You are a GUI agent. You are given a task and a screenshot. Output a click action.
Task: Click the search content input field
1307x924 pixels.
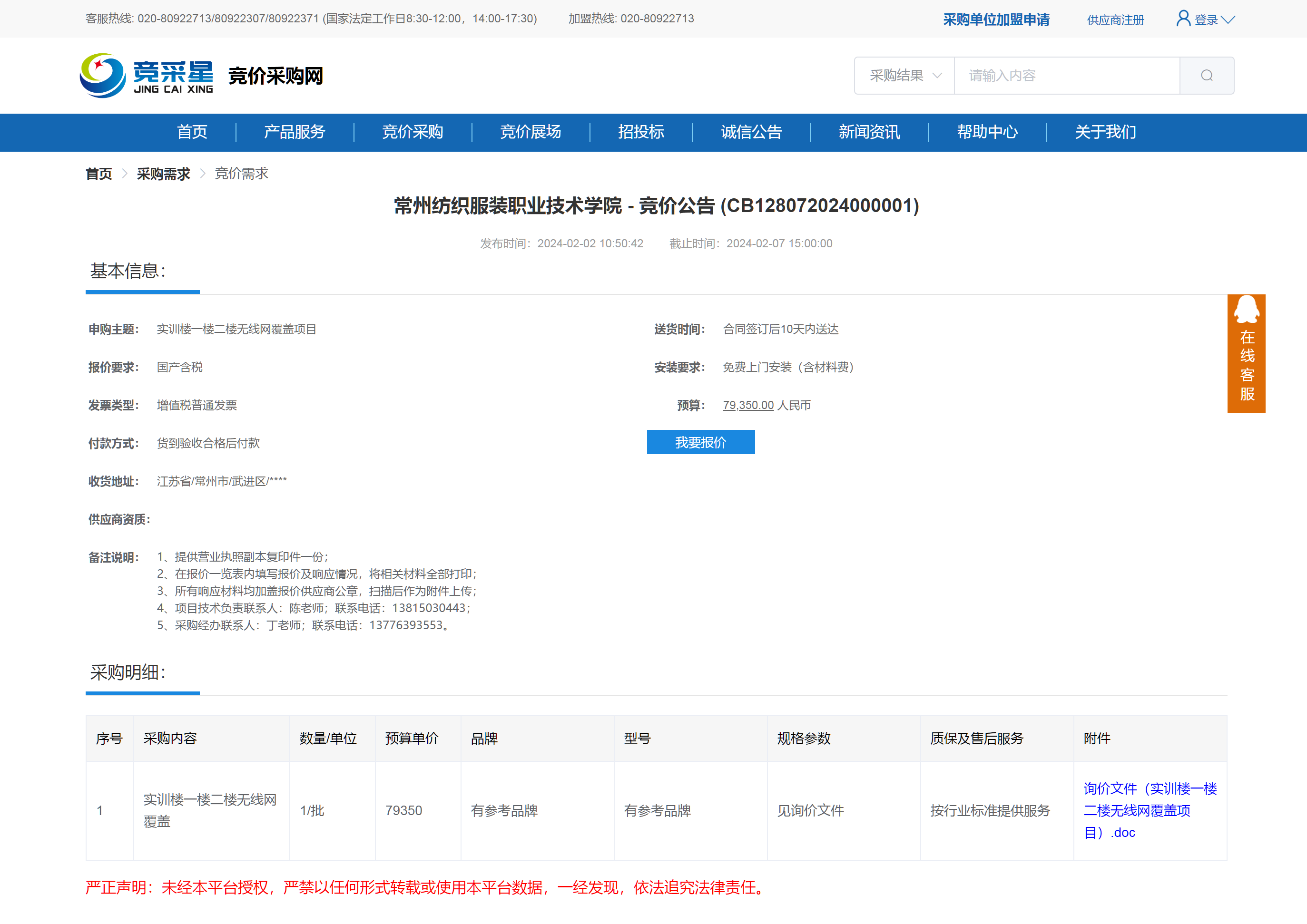(1066, 76)
